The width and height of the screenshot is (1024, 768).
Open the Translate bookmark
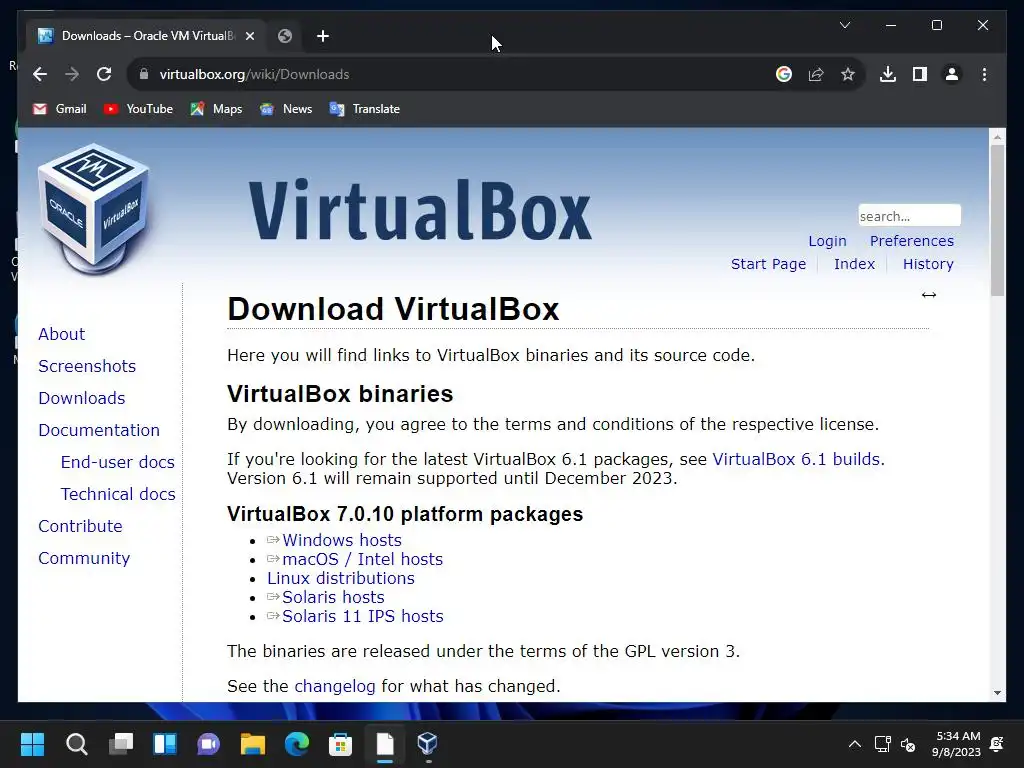[x=364, y=109]
